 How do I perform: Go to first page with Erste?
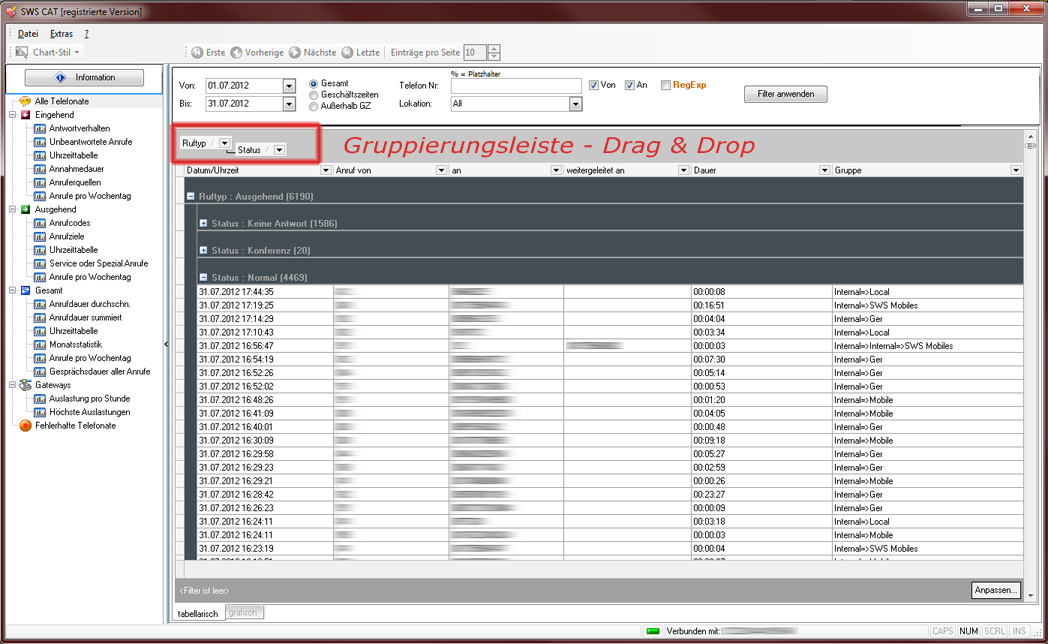tap(209, 52)
